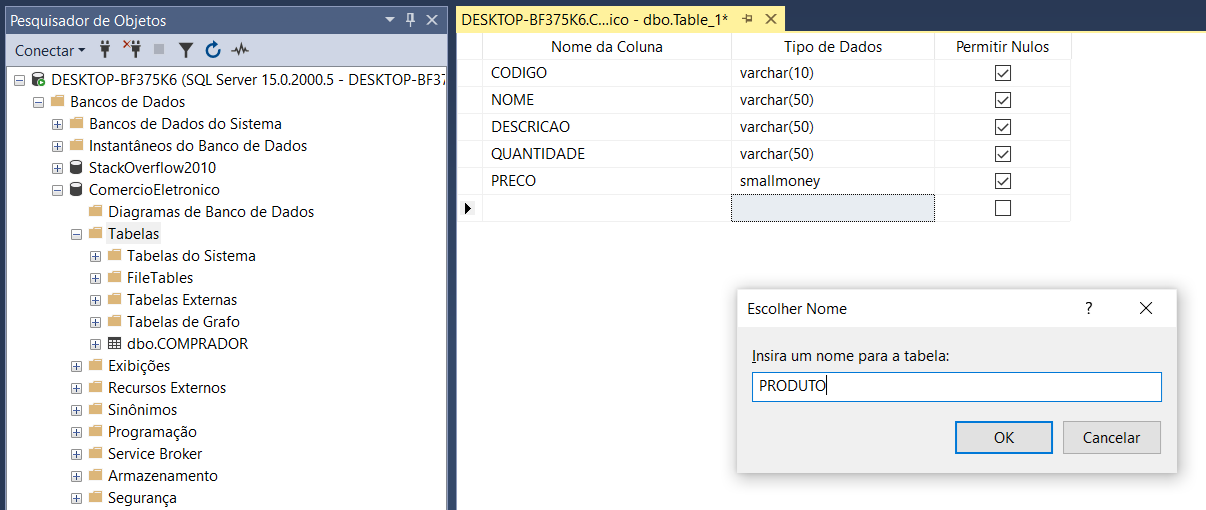
Task: Expand the StackOverflow2010 database node
Action: click(x=57, y=167)
